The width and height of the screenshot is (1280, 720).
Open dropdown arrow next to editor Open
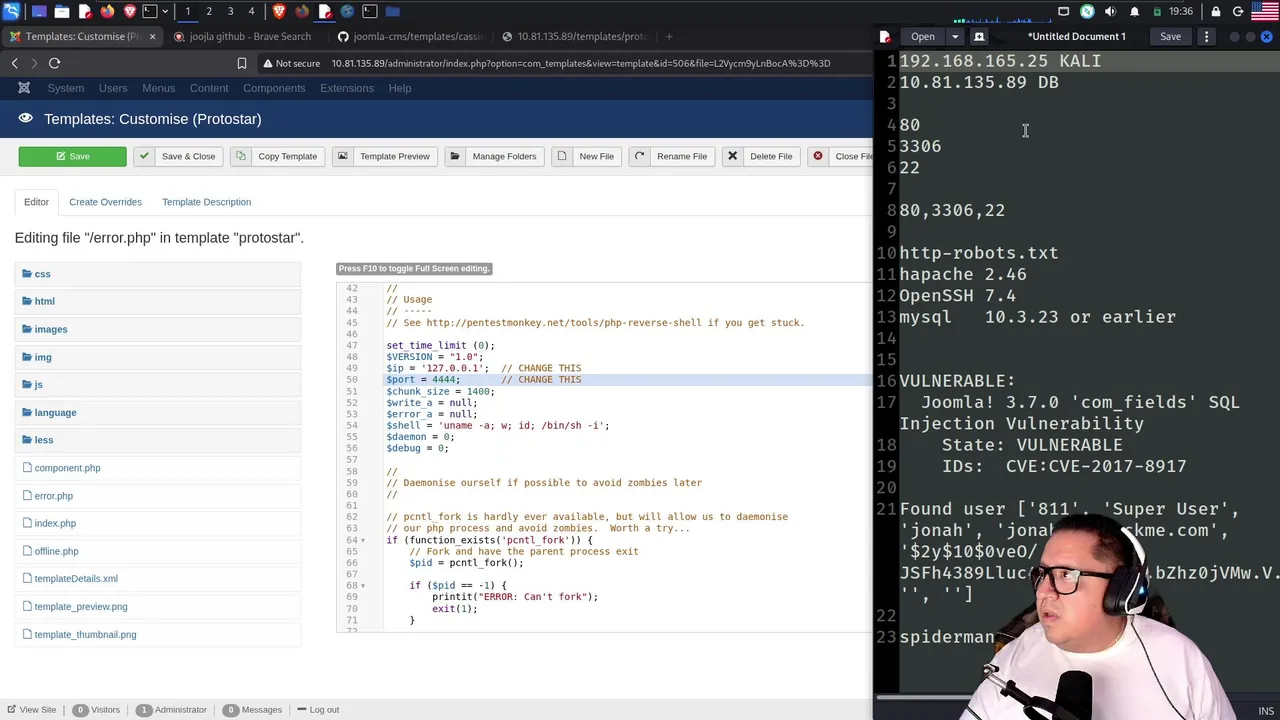(x=954, y=37)
